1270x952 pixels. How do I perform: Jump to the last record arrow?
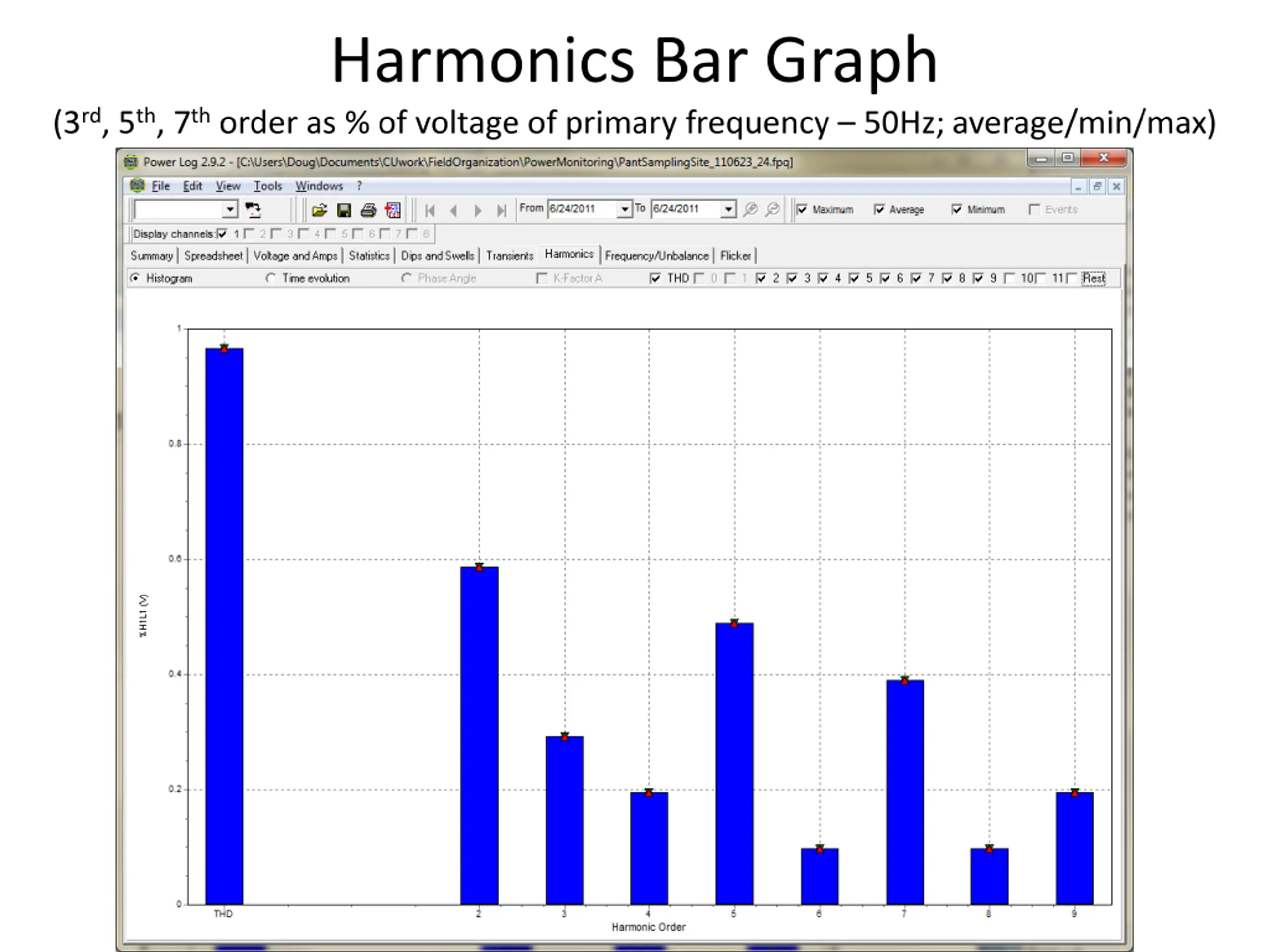point(502,211)
